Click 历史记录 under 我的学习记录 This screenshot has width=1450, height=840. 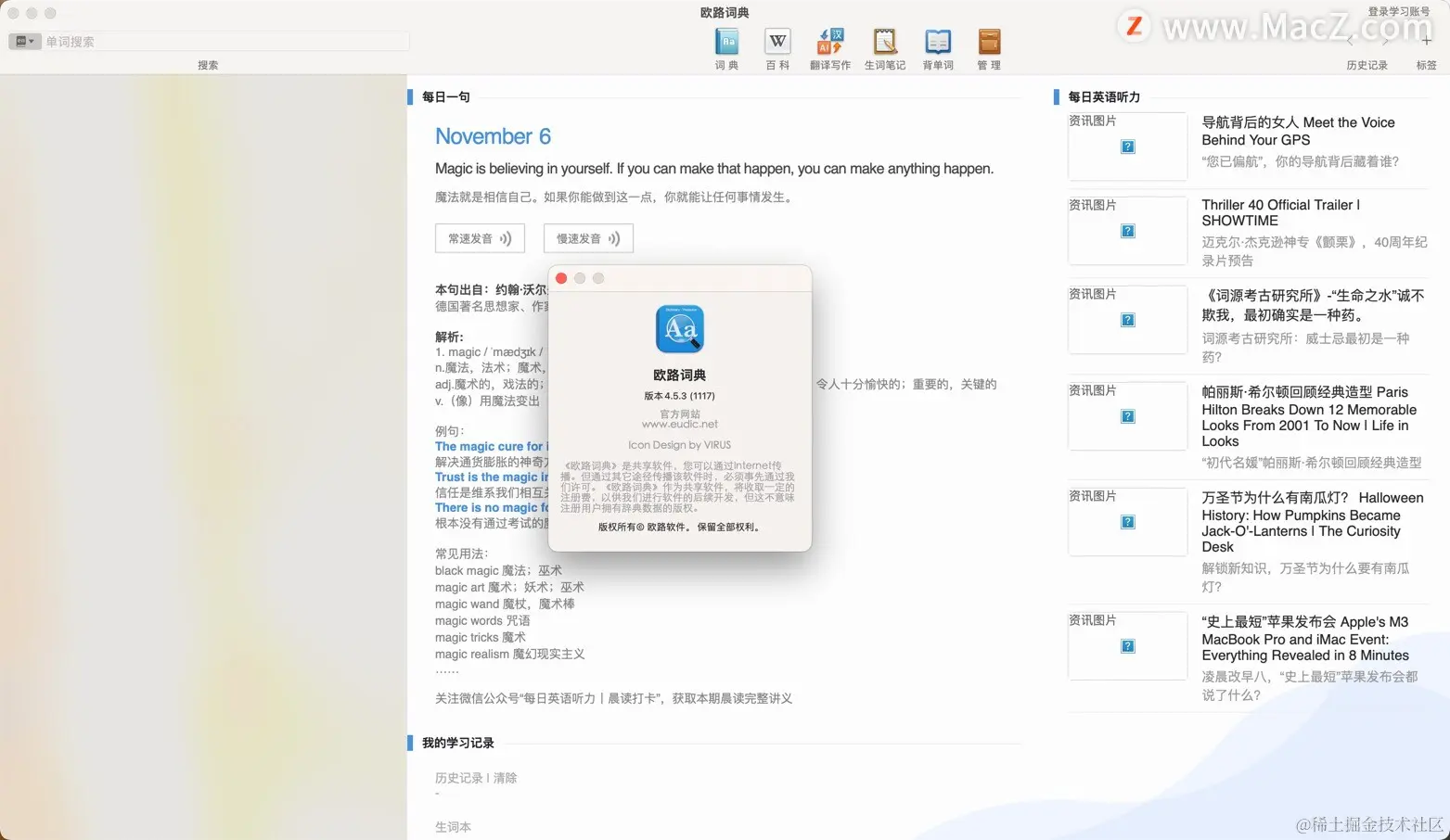pos(459,778)
